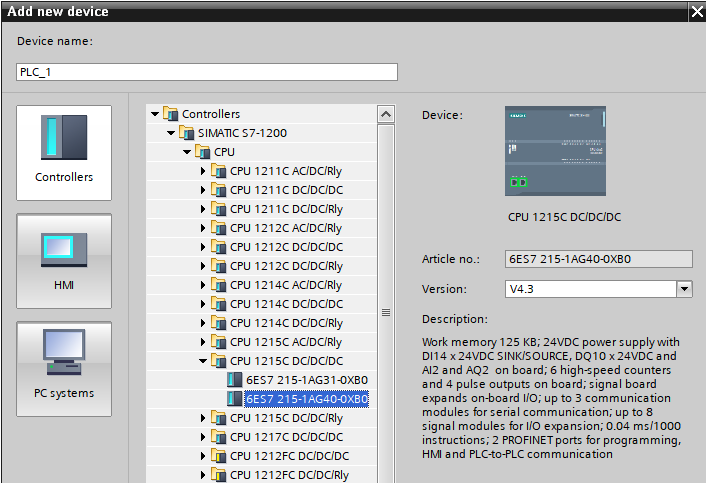
Task: Click the scroll up arrow of device tree
Action: [x=386, y=114]
